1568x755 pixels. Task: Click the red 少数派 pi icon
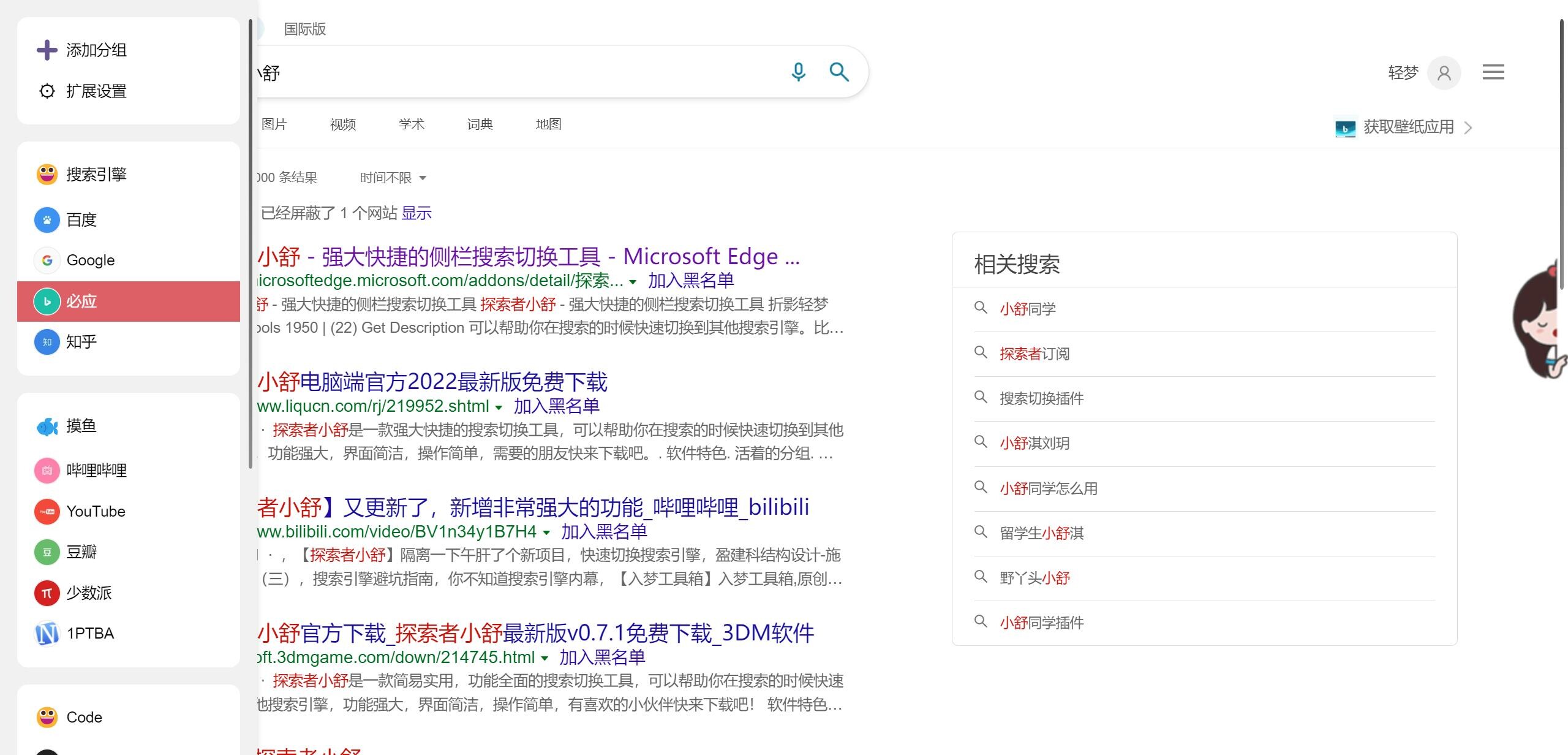[47, 593]
